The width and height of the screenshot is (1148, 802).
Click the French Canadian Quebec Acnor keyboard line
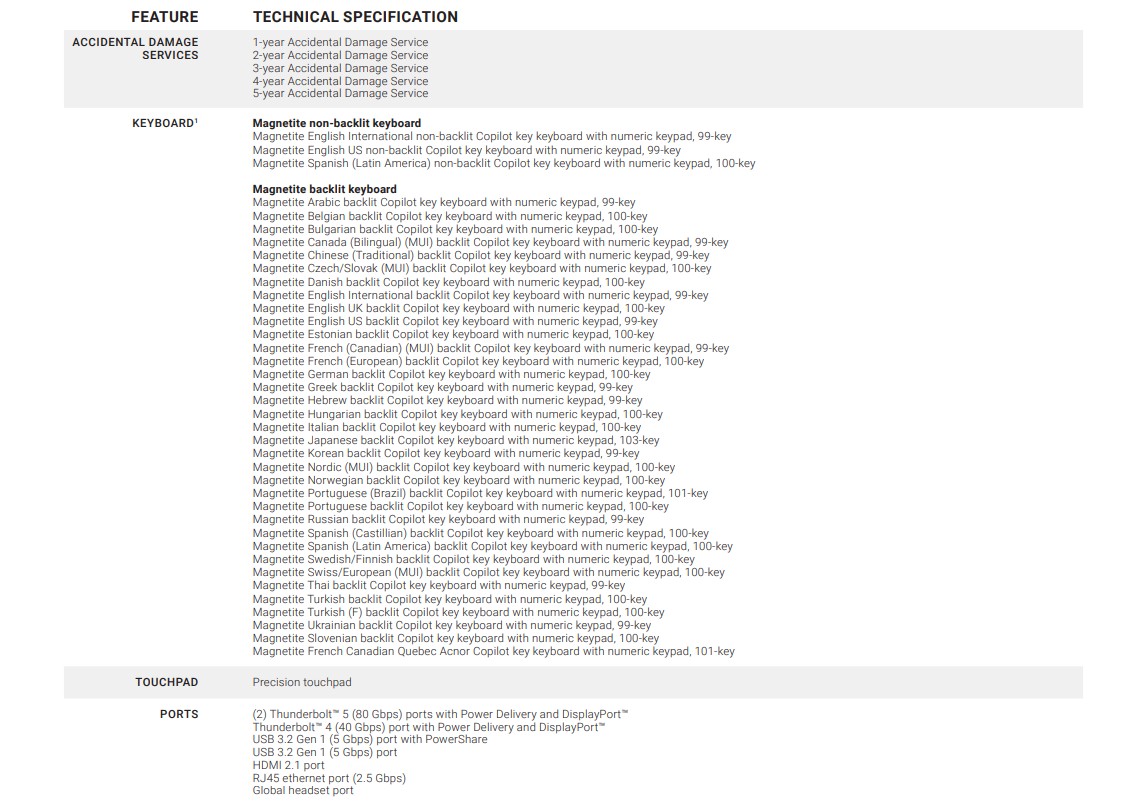493,652
